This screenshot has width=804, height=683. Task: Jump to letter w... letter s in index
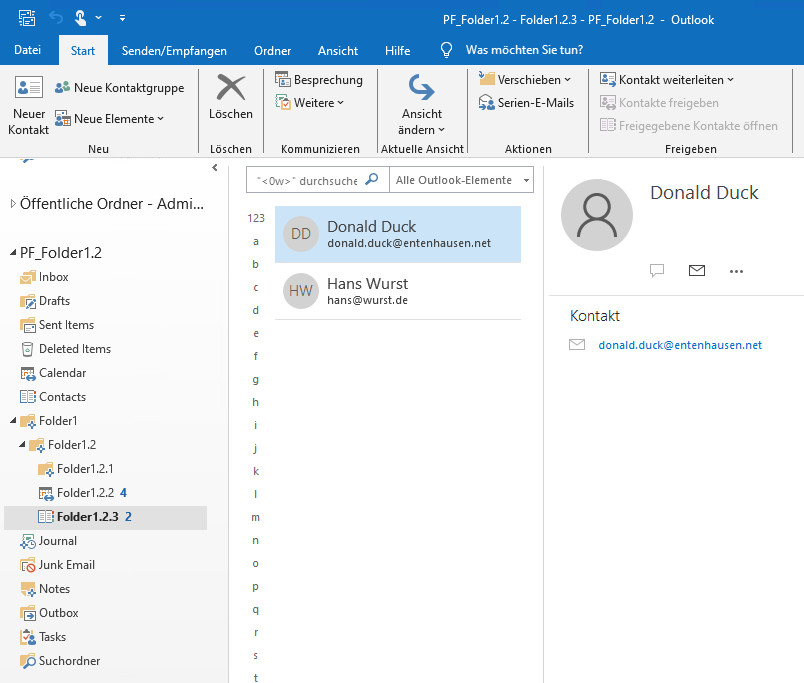pos(255,655)
